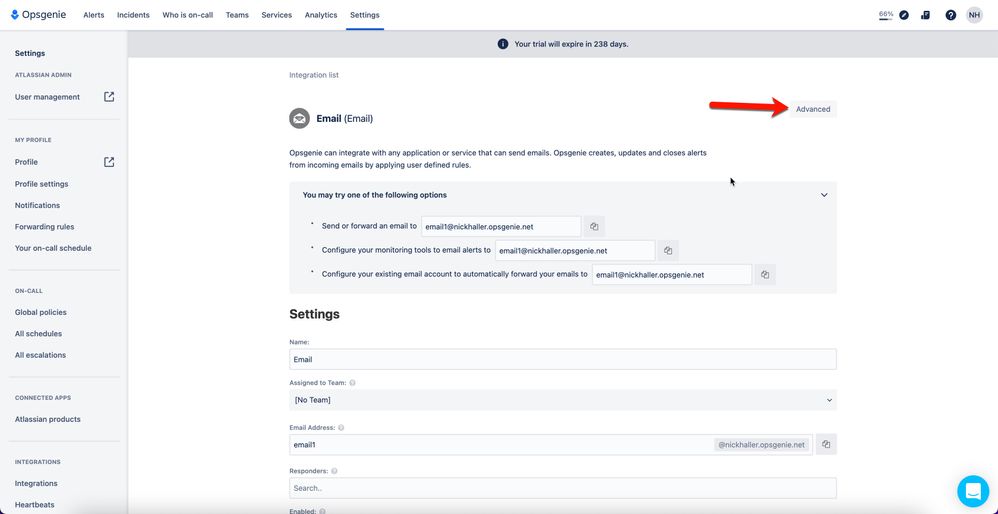The image size is (998, 514).
Task: Open the chat support bubble
Action: pos(973,491)
